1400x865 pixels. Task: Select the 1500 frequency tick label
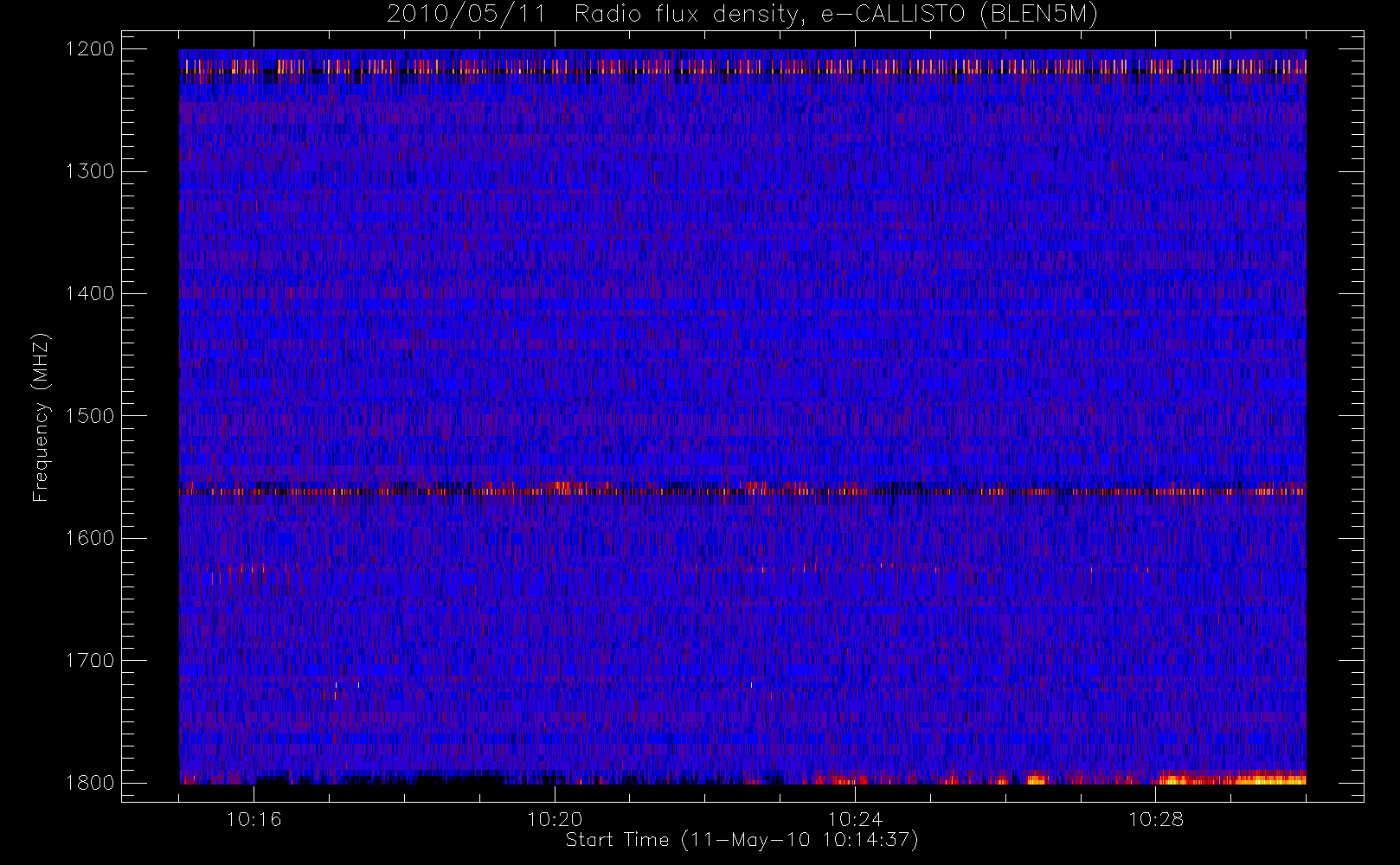click(90, 416)
